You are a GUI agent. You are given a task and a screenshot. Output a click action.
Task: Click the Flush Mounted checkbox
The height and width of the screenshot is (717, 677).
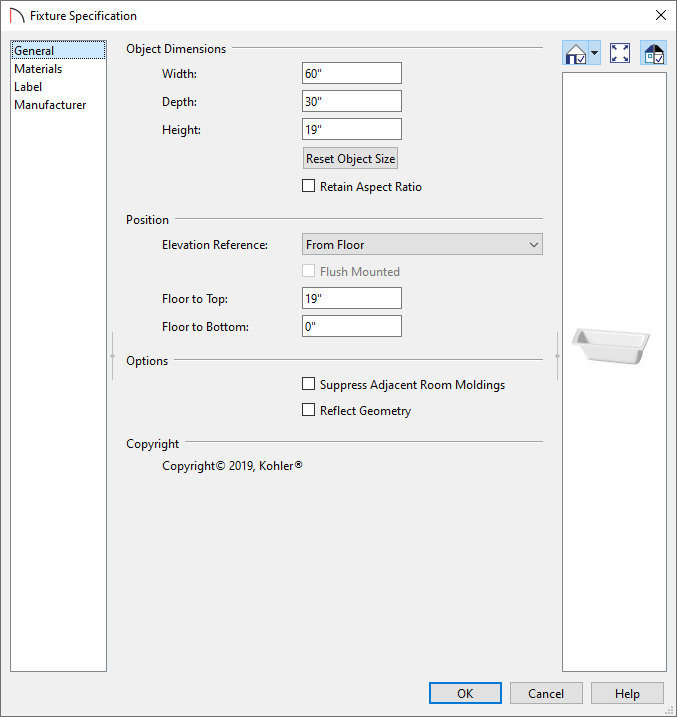coord(309,271)
